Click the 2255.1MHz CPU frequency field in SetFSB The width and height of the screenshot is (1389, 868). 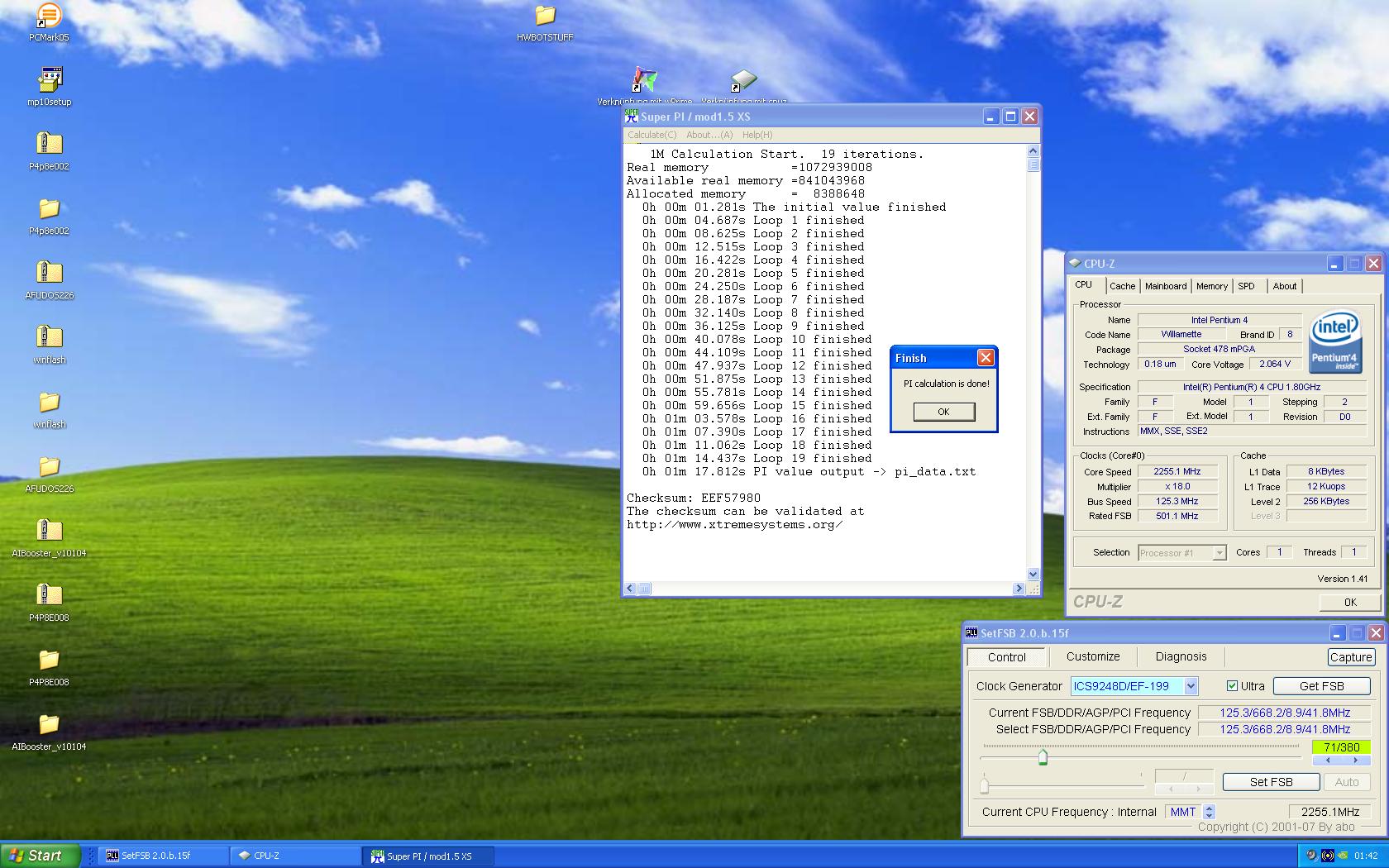pos(1329,812)
